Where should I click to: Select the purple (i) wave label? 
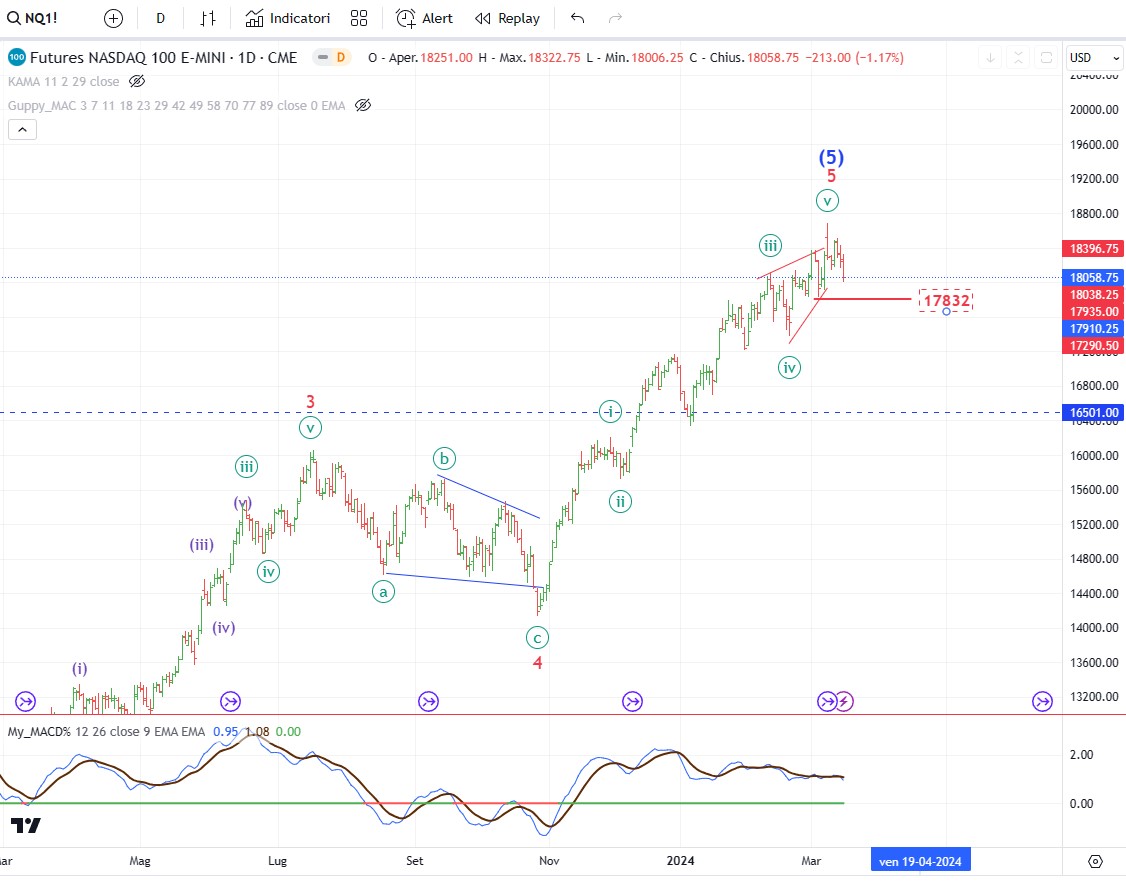point(79,669)
